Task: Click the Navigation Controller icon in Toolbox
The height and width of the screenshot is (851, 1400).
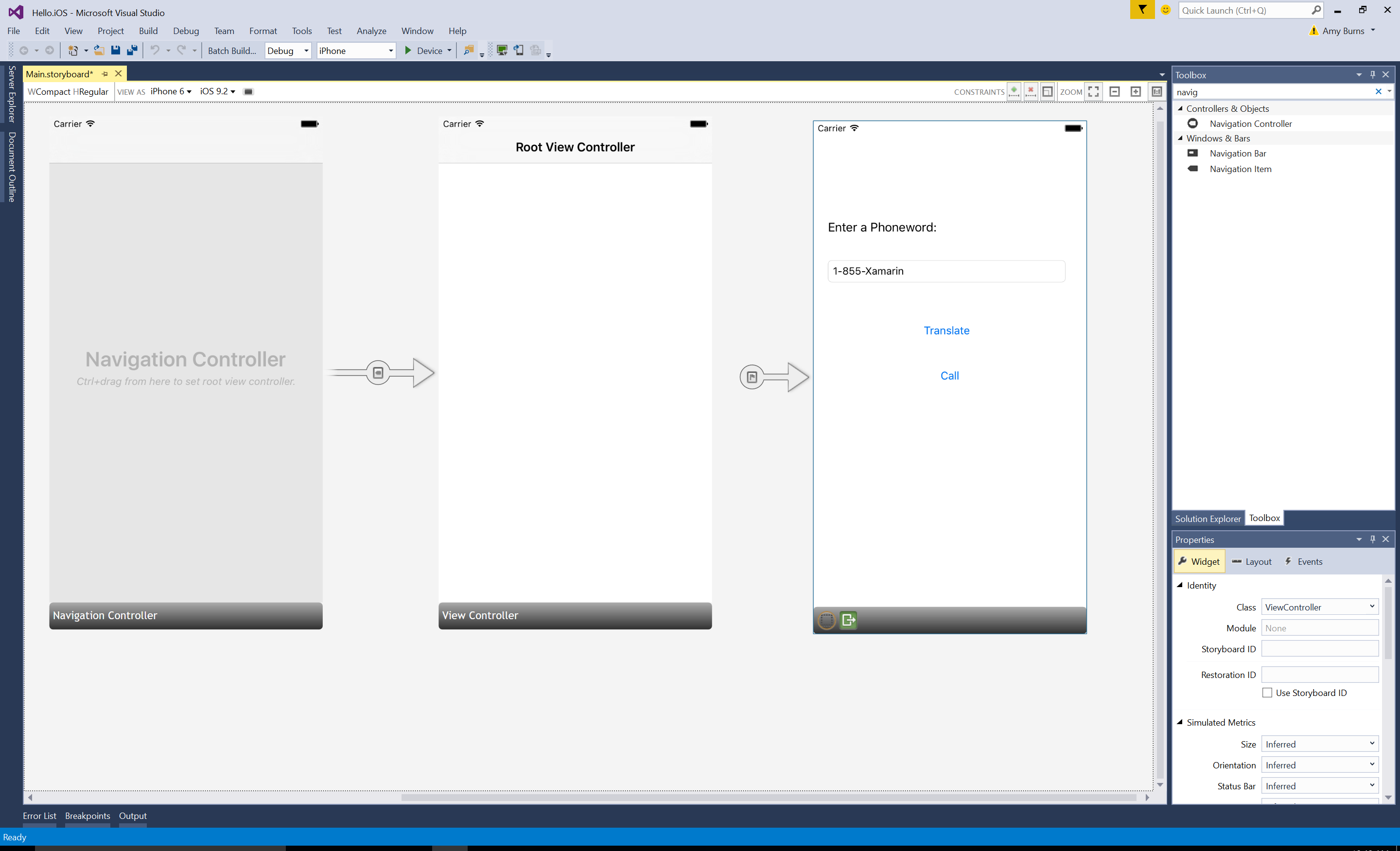Action: [1192, 123]
